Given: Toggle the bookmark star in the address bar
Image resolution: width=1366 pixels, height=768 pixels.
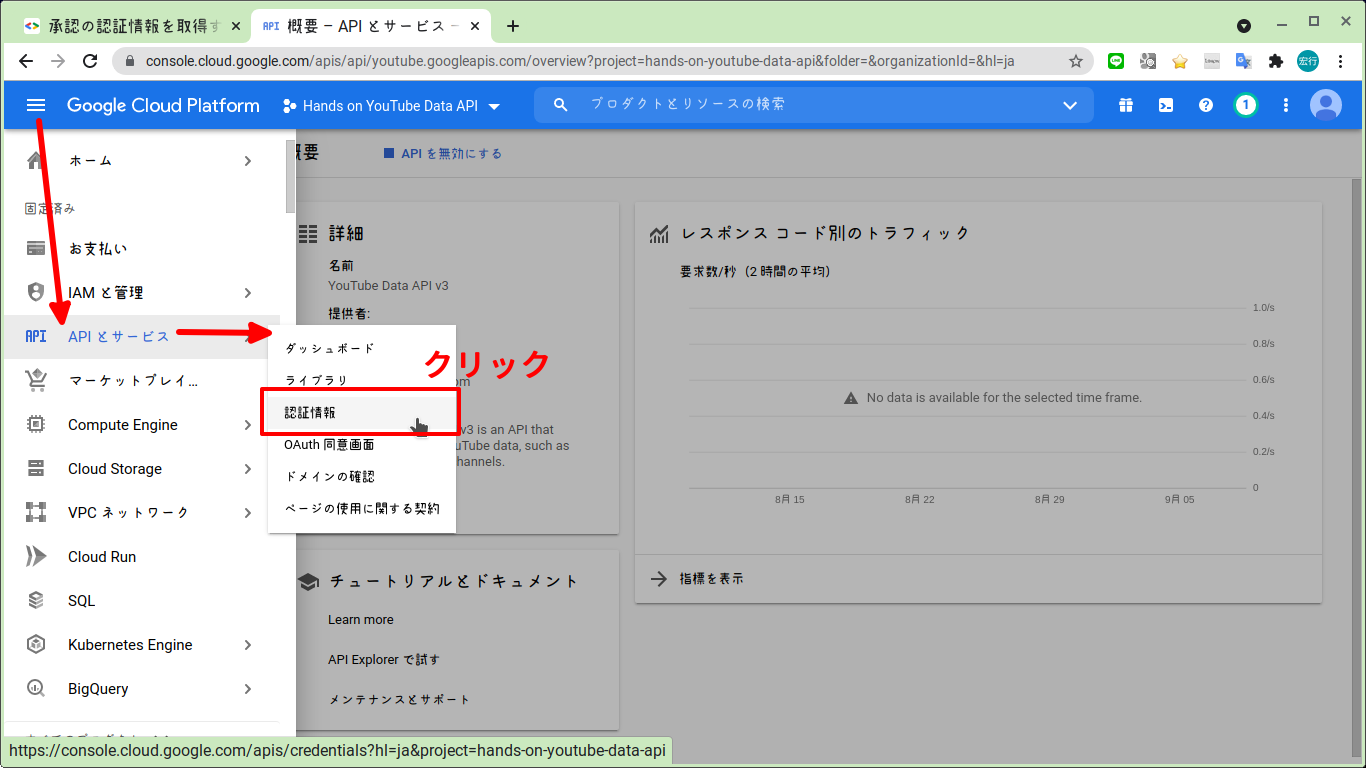Looking at the screenshot, I should click(x=1077, y=61).
